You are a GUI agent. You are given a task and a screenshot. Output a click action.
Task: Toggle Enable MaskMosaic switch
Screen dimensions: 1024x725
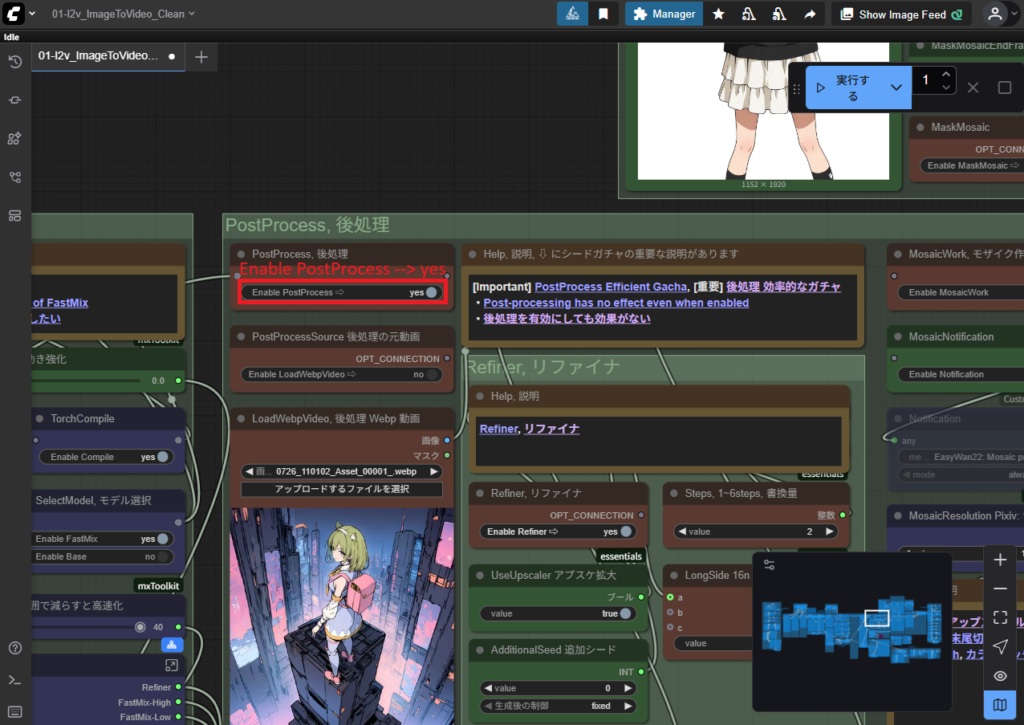(x=974, y=165)
